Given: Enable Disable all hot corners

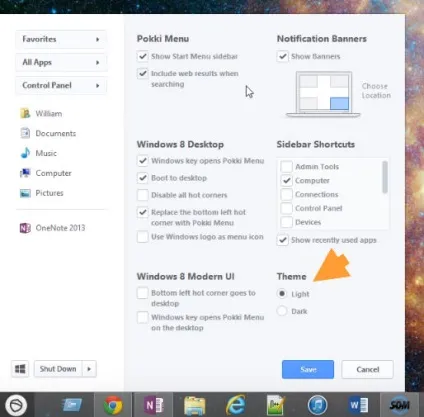Looking at the screenshot, I should (x=143, y=195).
